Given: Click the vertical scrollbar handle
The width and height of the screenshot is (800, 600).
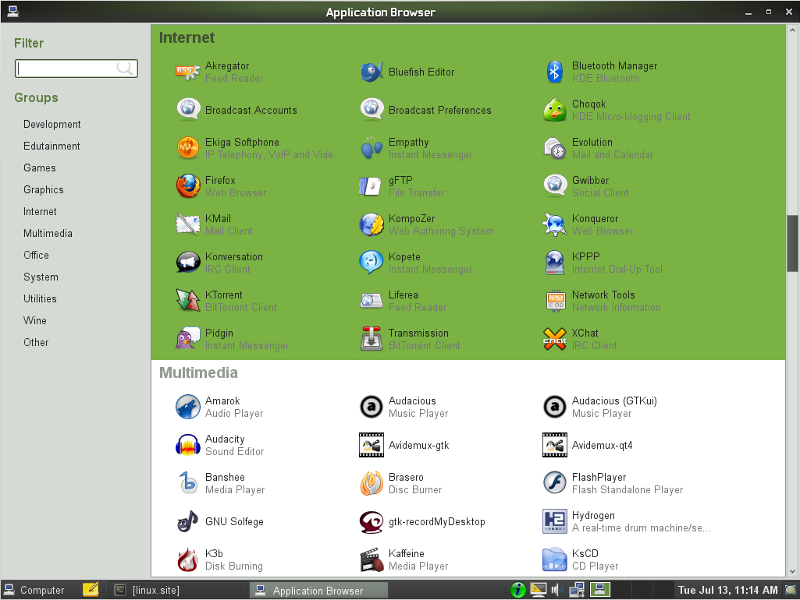Looking at the screenshot, I should tap(792, 242).
